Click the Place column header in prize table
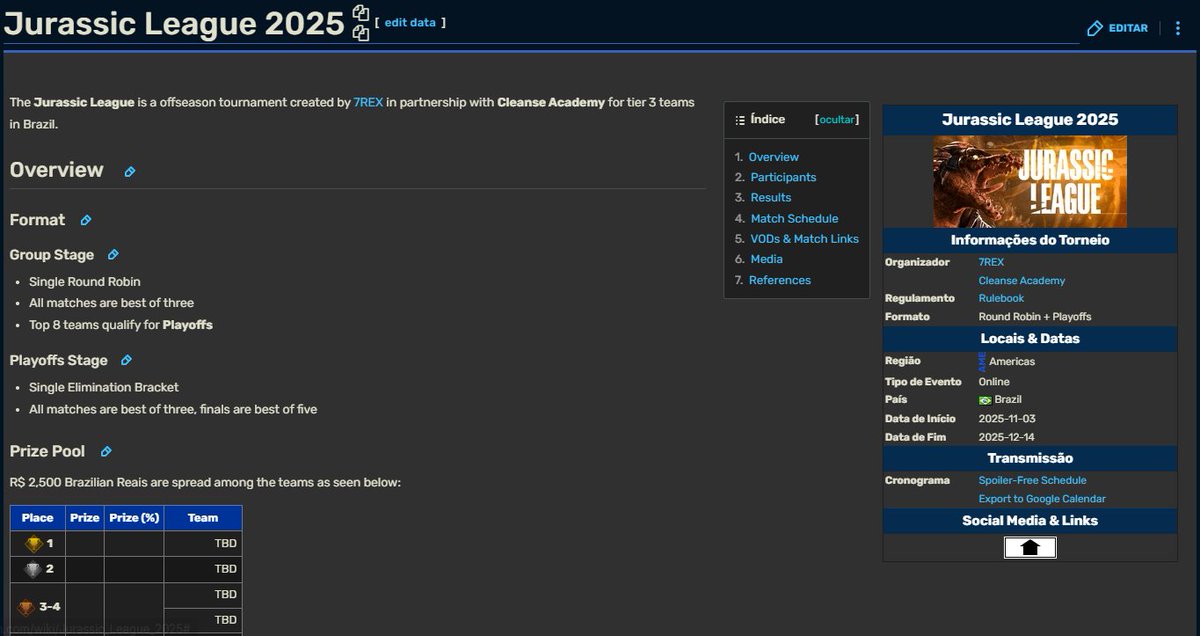 click(38, 518)
